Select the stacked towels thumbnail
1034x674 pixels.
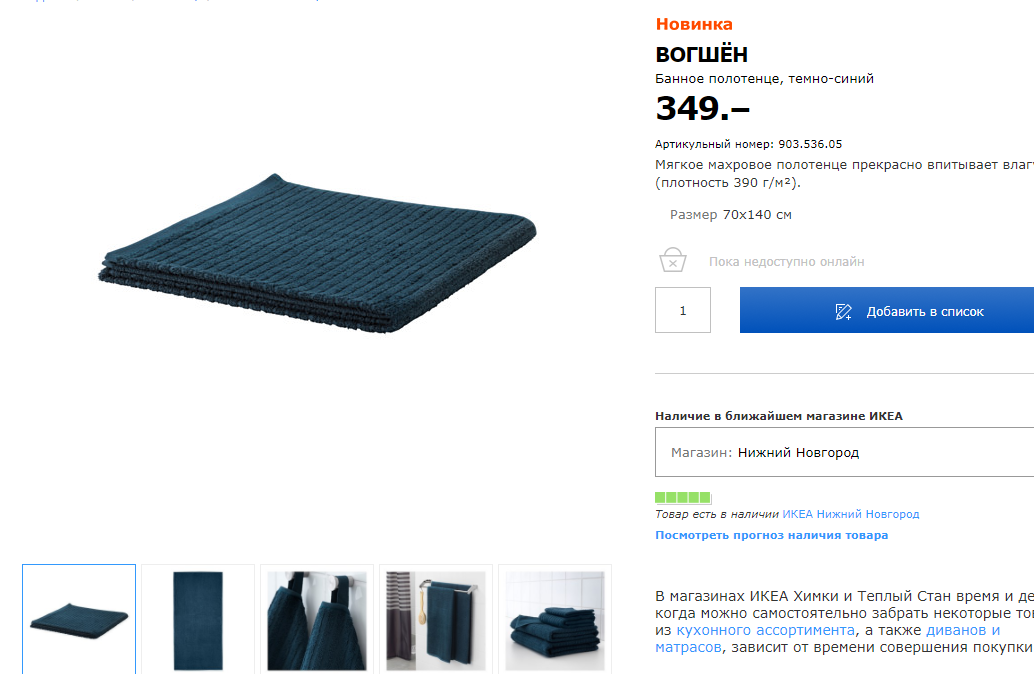pyautogui.click(x=555, y=619)
